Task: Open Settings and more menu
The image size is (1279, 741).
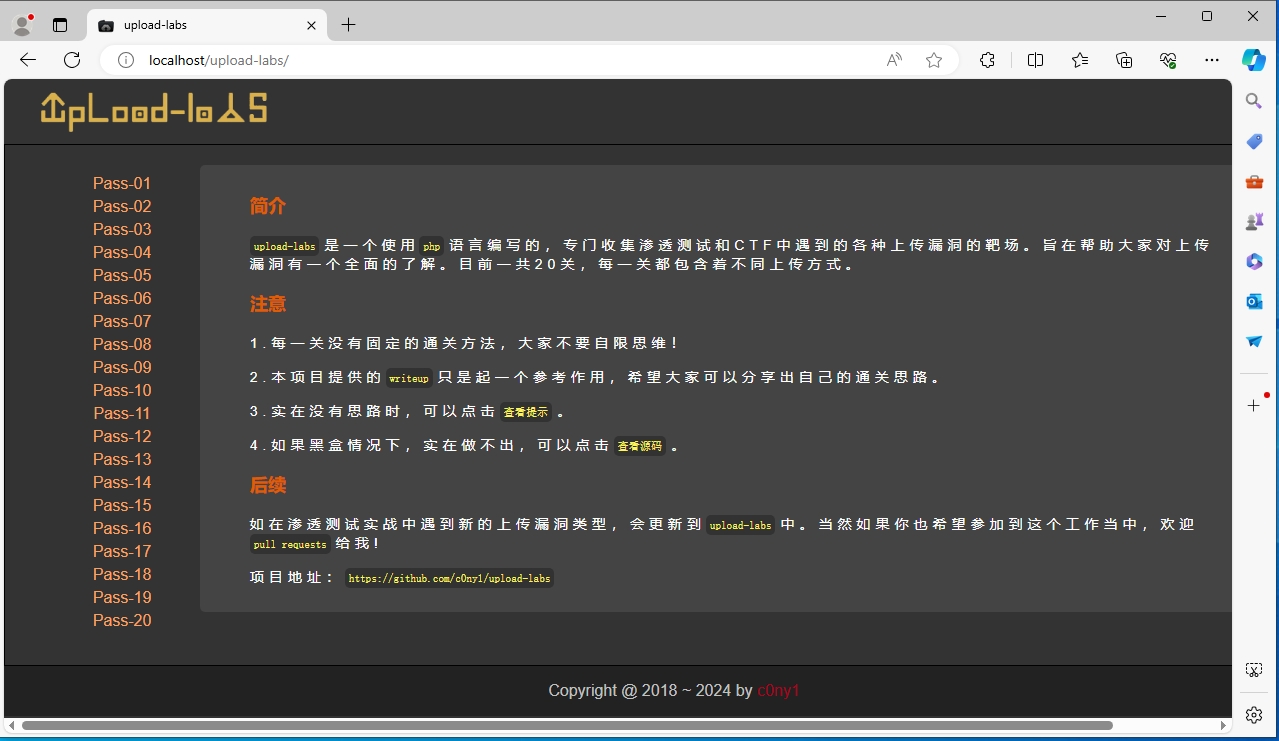Action: 1212,60
